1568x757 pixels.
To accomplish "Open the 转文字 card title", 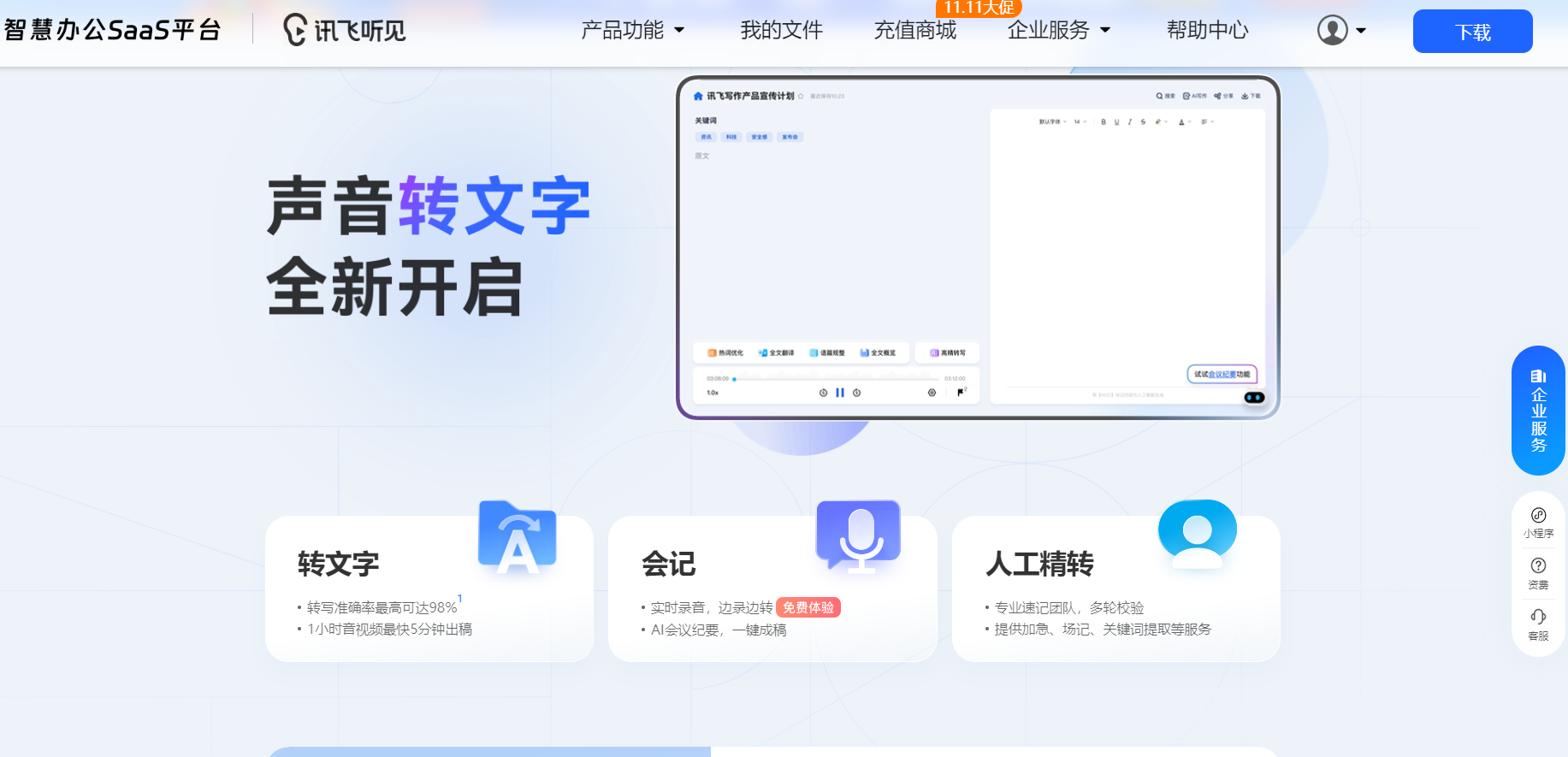I will point(338,564).
